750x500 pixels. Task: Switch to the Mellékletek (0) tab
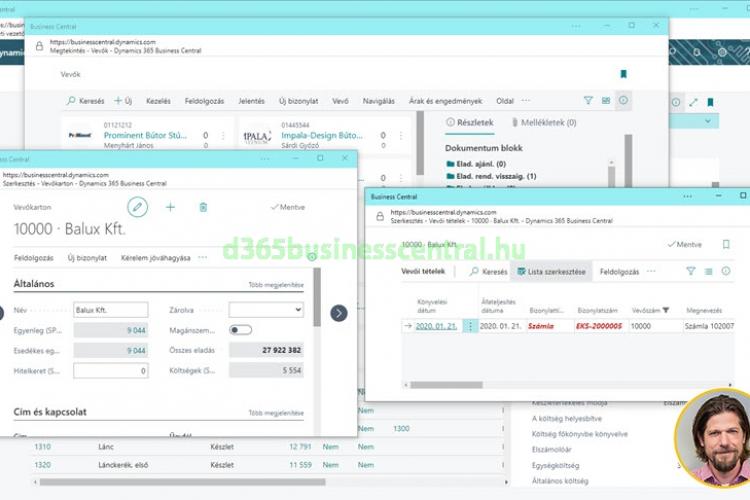coord(544,122)
